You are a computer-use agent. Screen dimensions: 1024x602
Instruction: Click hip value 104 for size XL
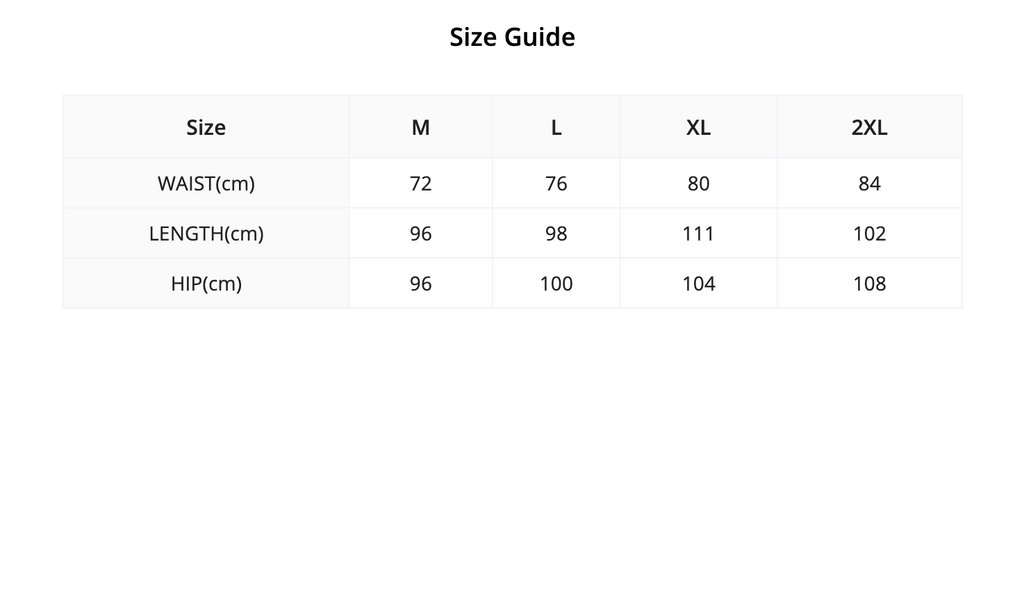click(699, 283)
